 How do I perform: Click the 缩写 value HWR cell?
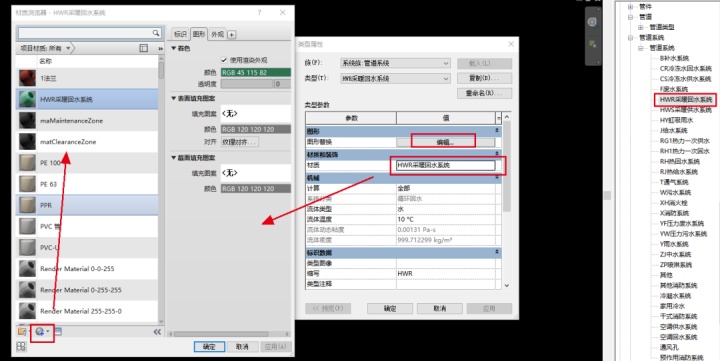tap(446, 273)
